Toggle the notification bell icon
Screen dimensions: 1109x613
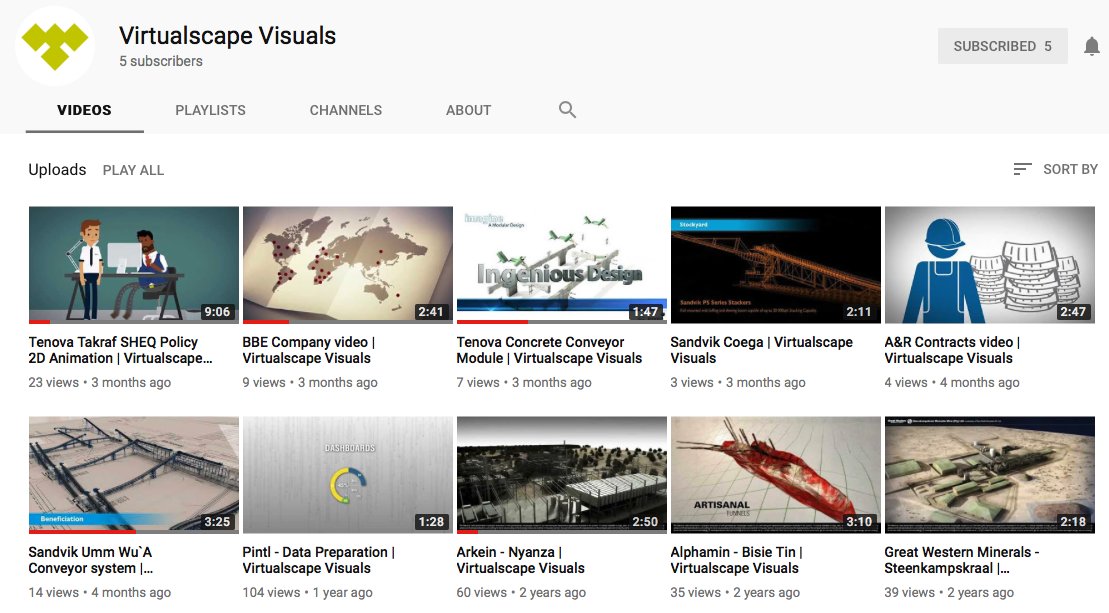[x=1091, y=47]
